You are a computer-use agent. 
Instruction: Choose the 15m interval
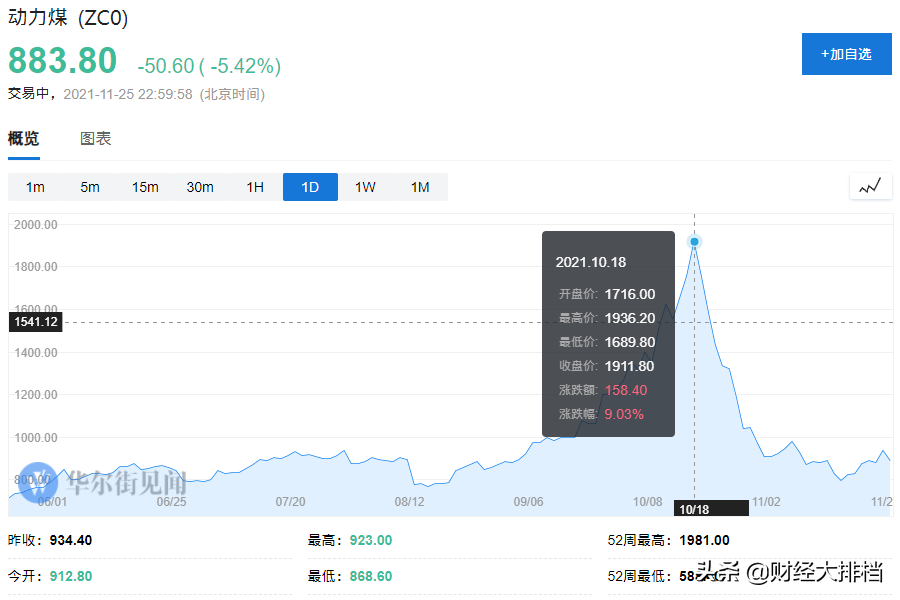[145, 187]
